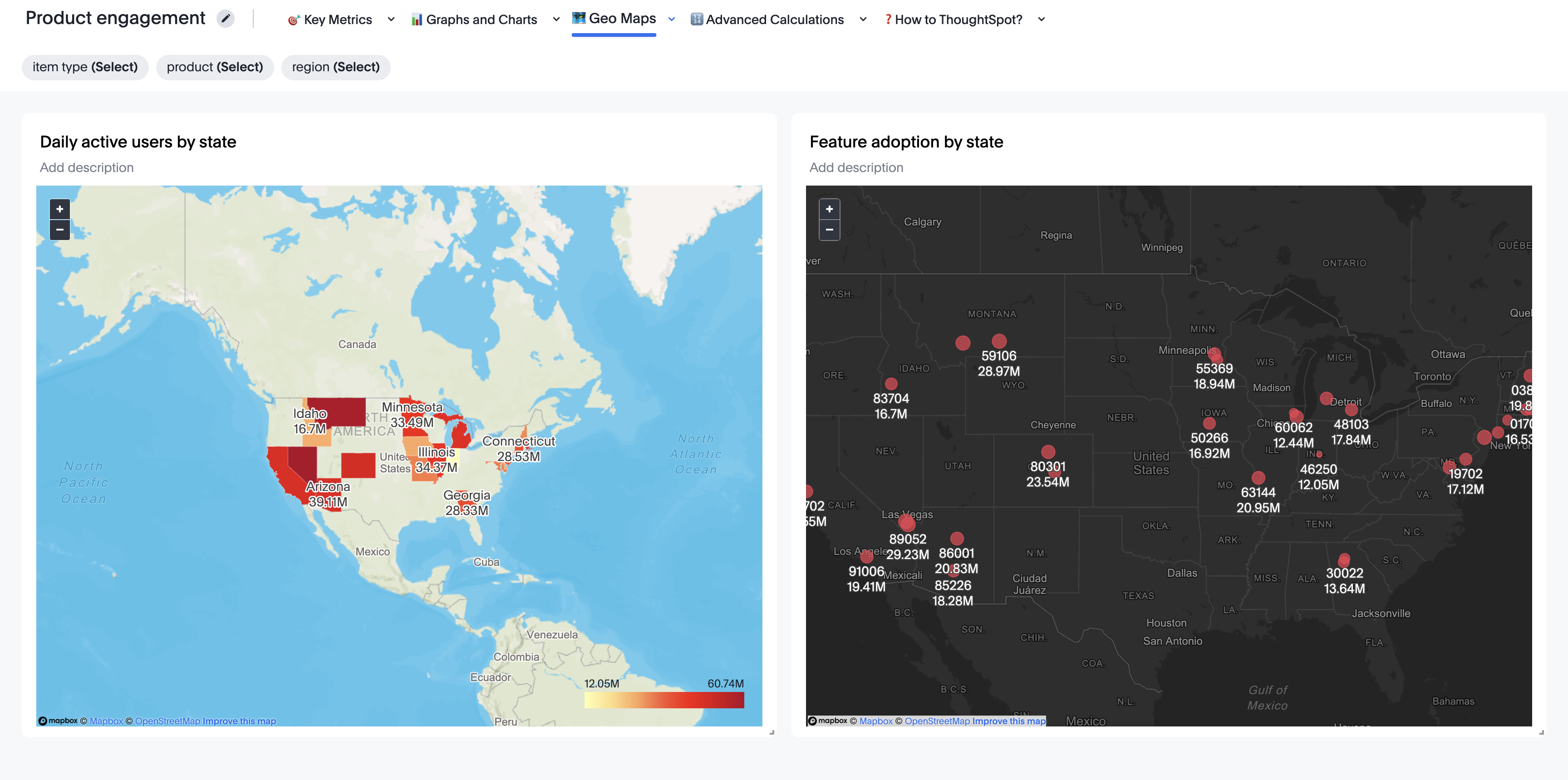Click the pencil edit icon beside Product engagement

tap(225, 18)
